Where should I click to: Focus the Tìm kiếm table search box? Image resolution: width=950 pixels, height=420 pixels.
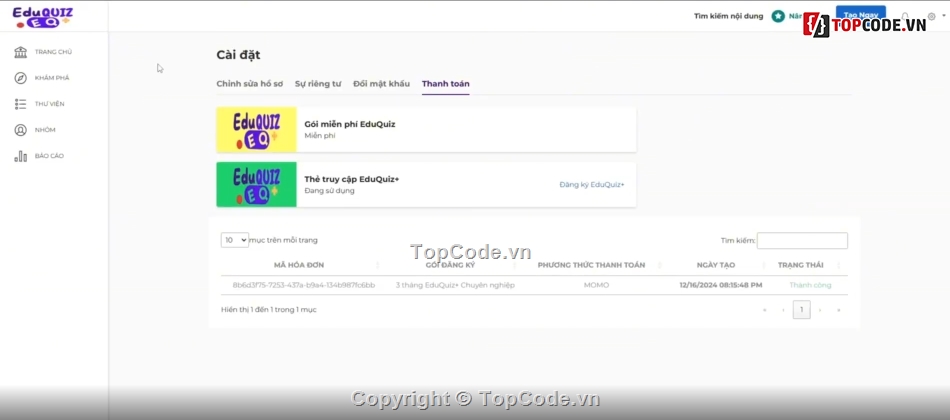pyautogui.click(x=802, y=241)
